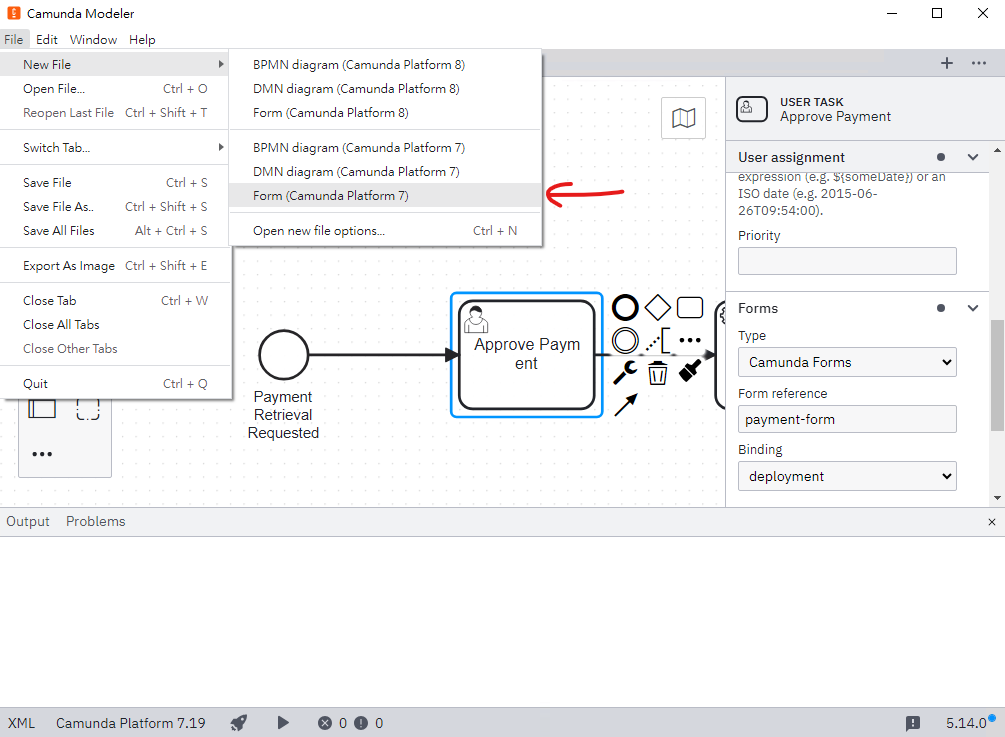Open tab overflow ellipsis menu

point(979,63)
